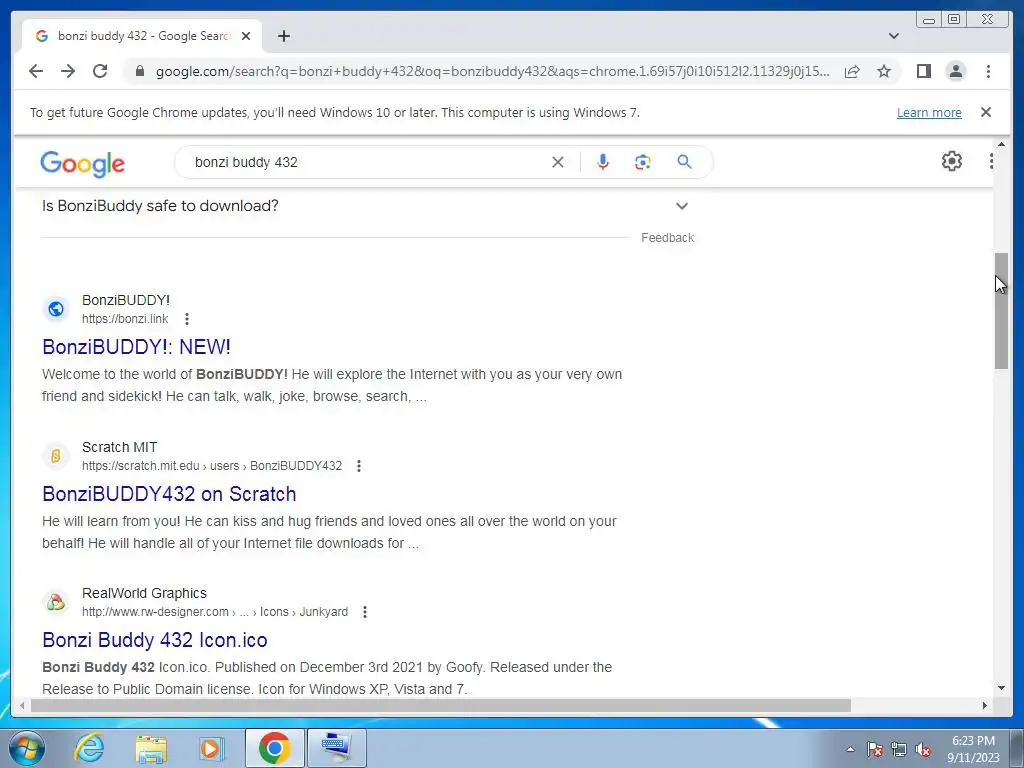
Task: Open the Windows Start menu
Action: [x=27, y=748]
